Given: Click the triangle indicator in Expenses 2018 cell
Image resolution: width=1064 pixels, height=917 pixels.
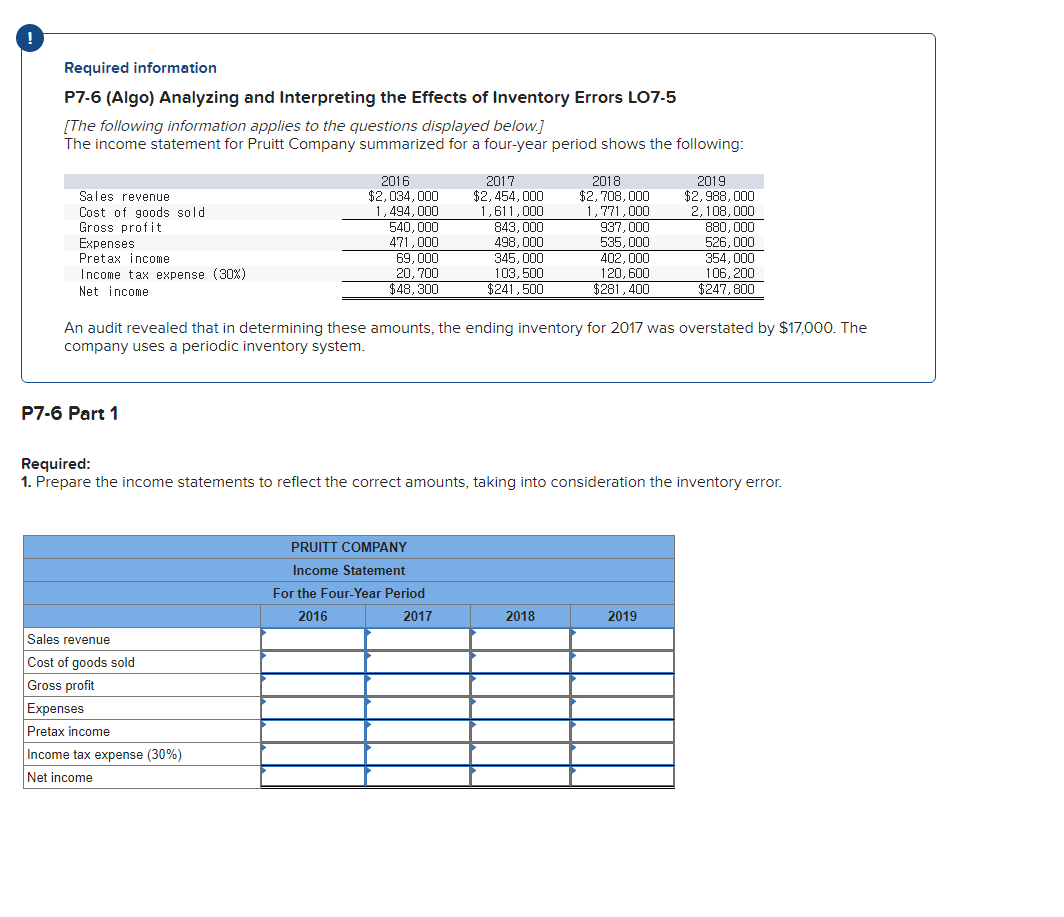Looking at the screenshot, I should point(473,702).
